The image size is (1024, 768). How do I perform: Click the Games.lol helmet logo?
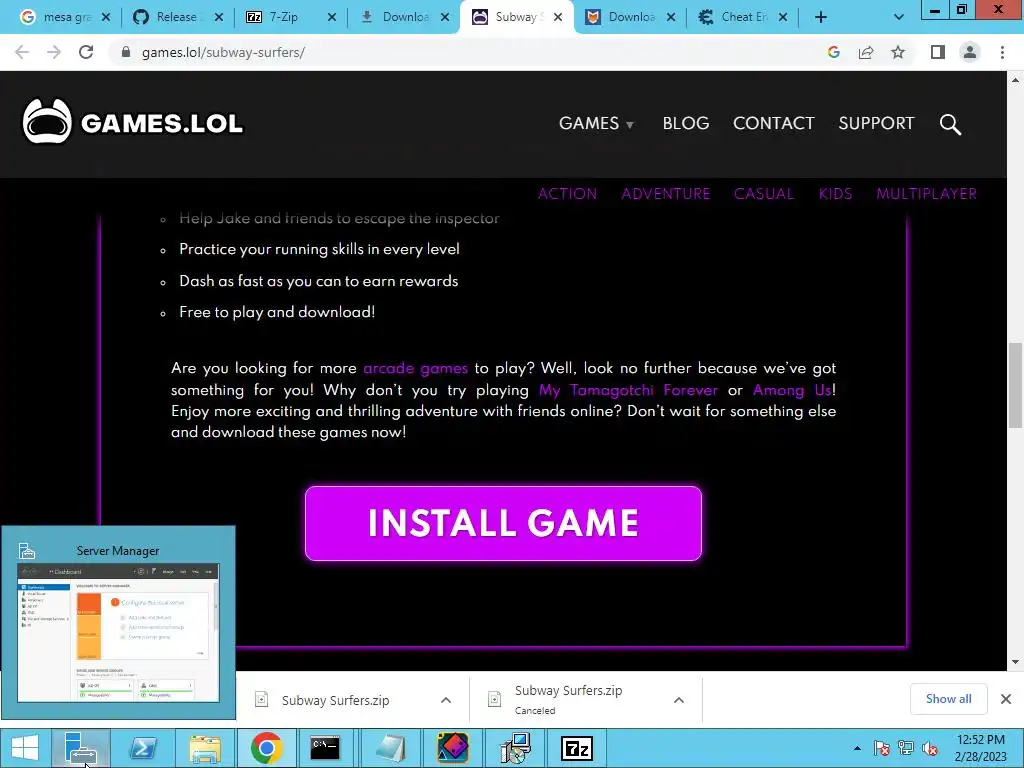pyautogui.click(x=47, y=121)
